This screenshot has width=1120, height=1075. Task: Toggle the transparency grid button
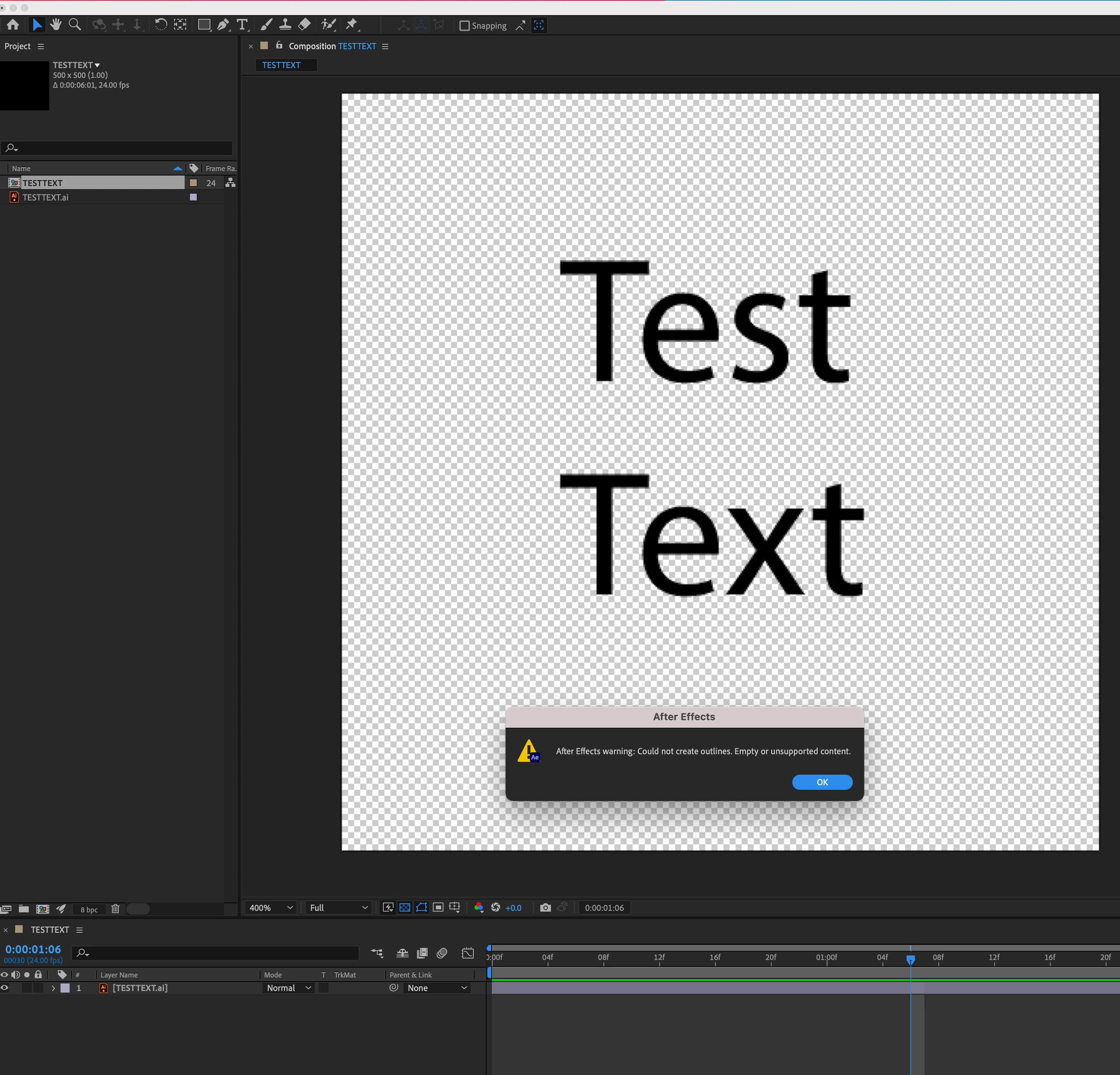point(404,908)
